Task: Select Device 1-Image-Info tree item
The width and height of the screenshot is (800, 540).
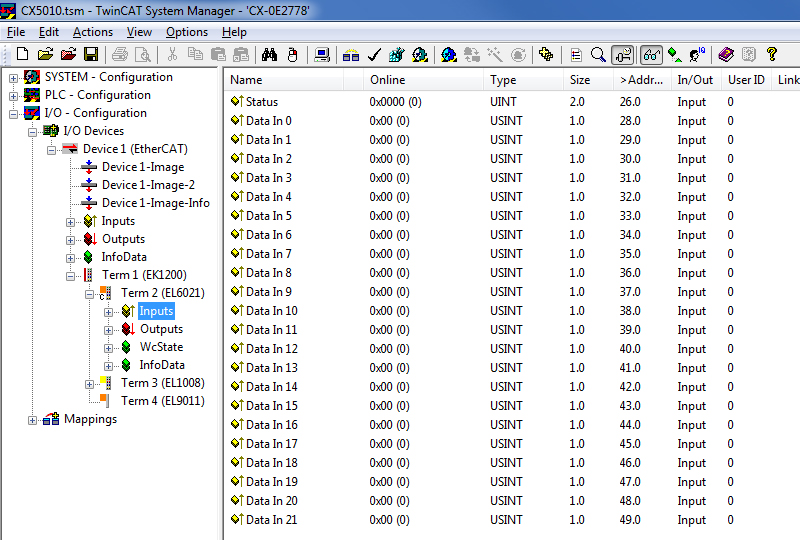Action: pos(156,203)
